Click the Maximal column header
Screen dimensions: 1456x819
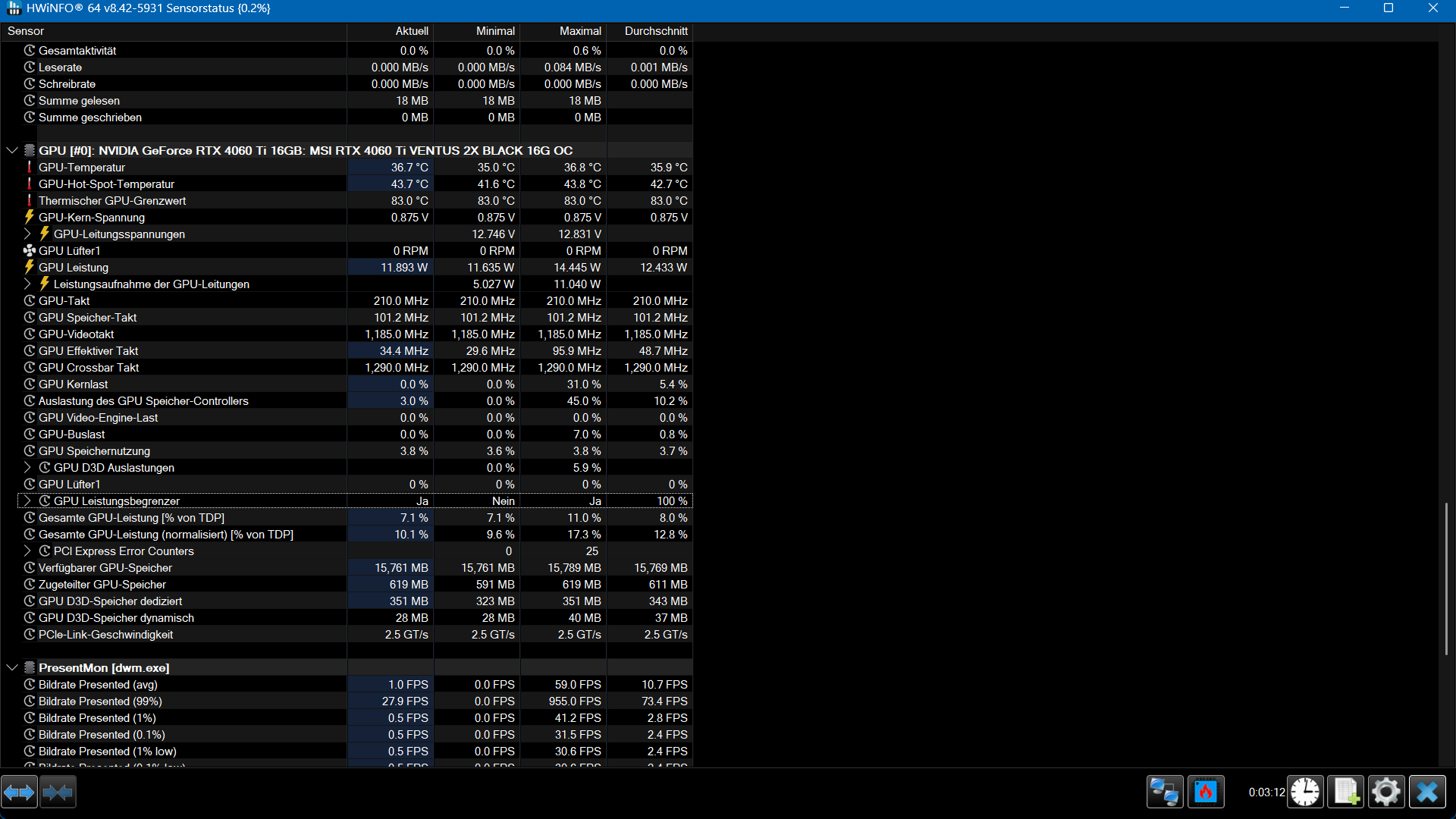[579, 31]
